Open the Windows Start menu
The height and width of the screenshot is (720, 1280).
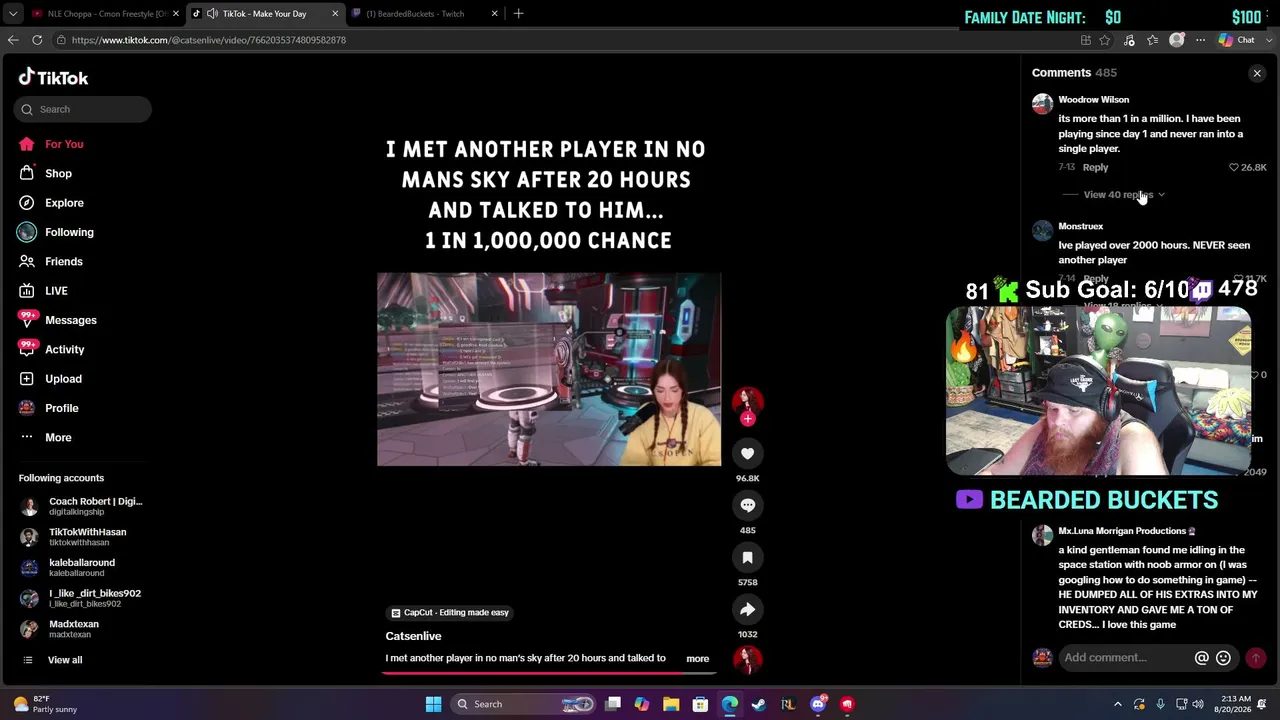433,704
